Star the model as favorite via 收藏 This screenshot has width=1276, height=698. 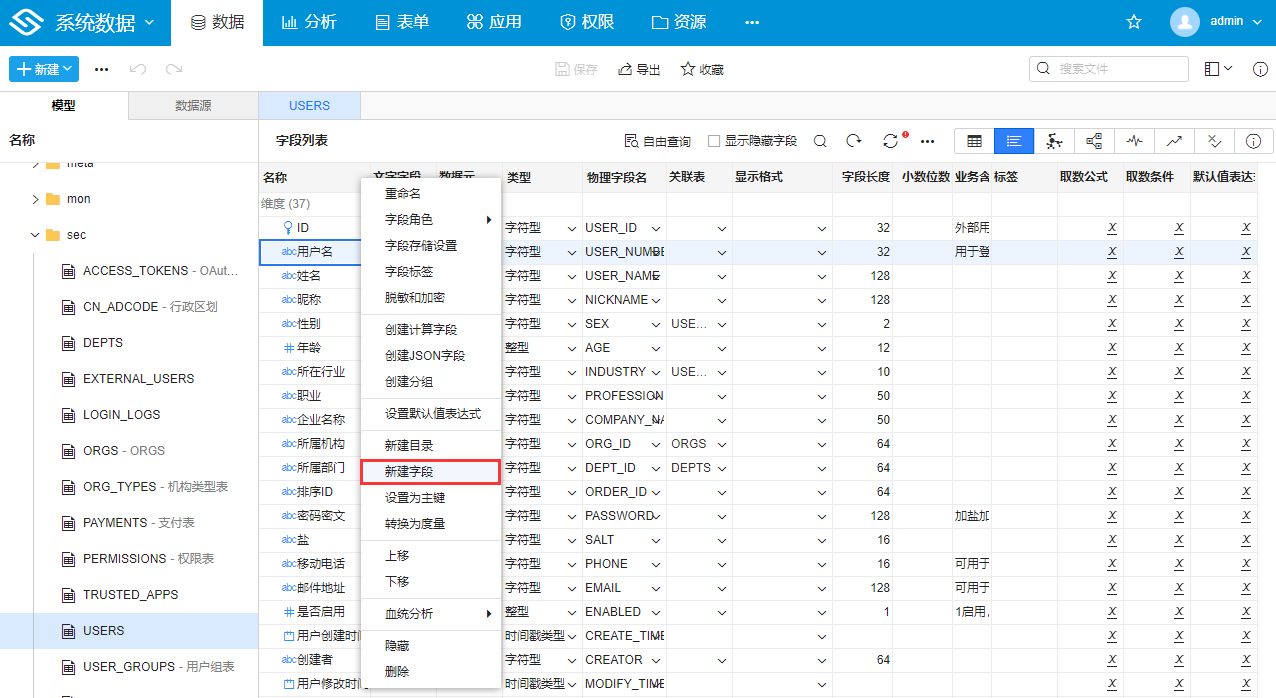click(701, 69)
